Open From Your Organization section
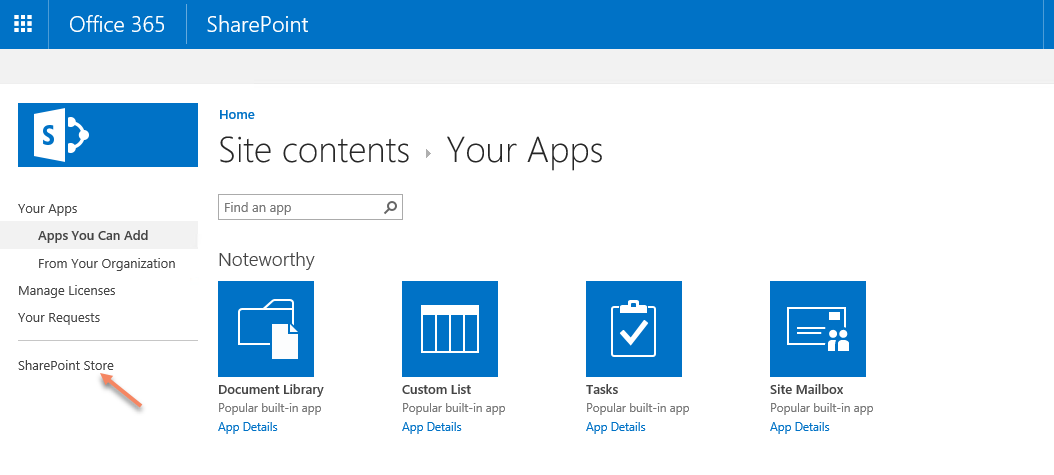 pos(107,263)
